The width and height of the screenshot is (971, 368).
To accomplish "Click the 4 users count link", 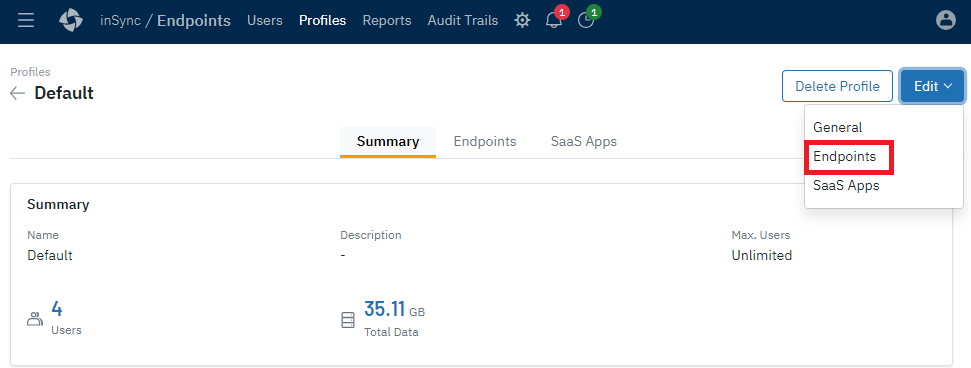I will coord(57,309).
